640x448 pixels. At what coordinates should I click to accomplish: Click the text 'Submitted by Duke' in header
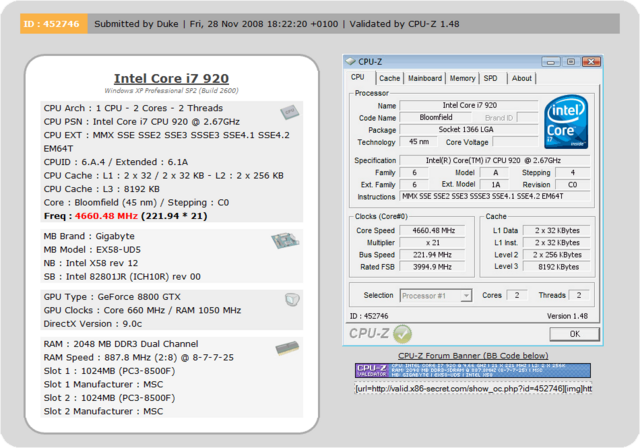point(136,24)
